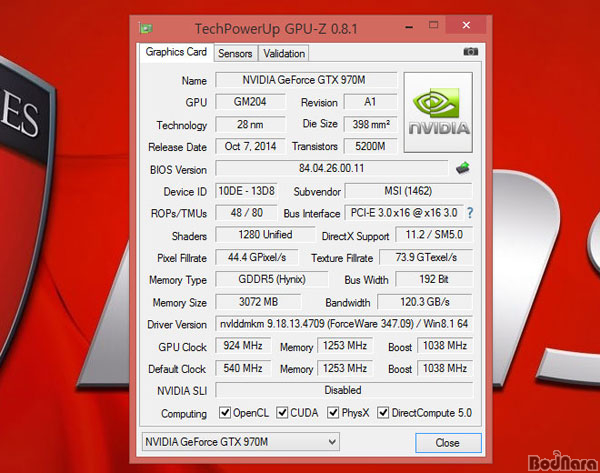
Task: Save BIOS using the chip arrow icon
Action: click(x=463, y=168)
